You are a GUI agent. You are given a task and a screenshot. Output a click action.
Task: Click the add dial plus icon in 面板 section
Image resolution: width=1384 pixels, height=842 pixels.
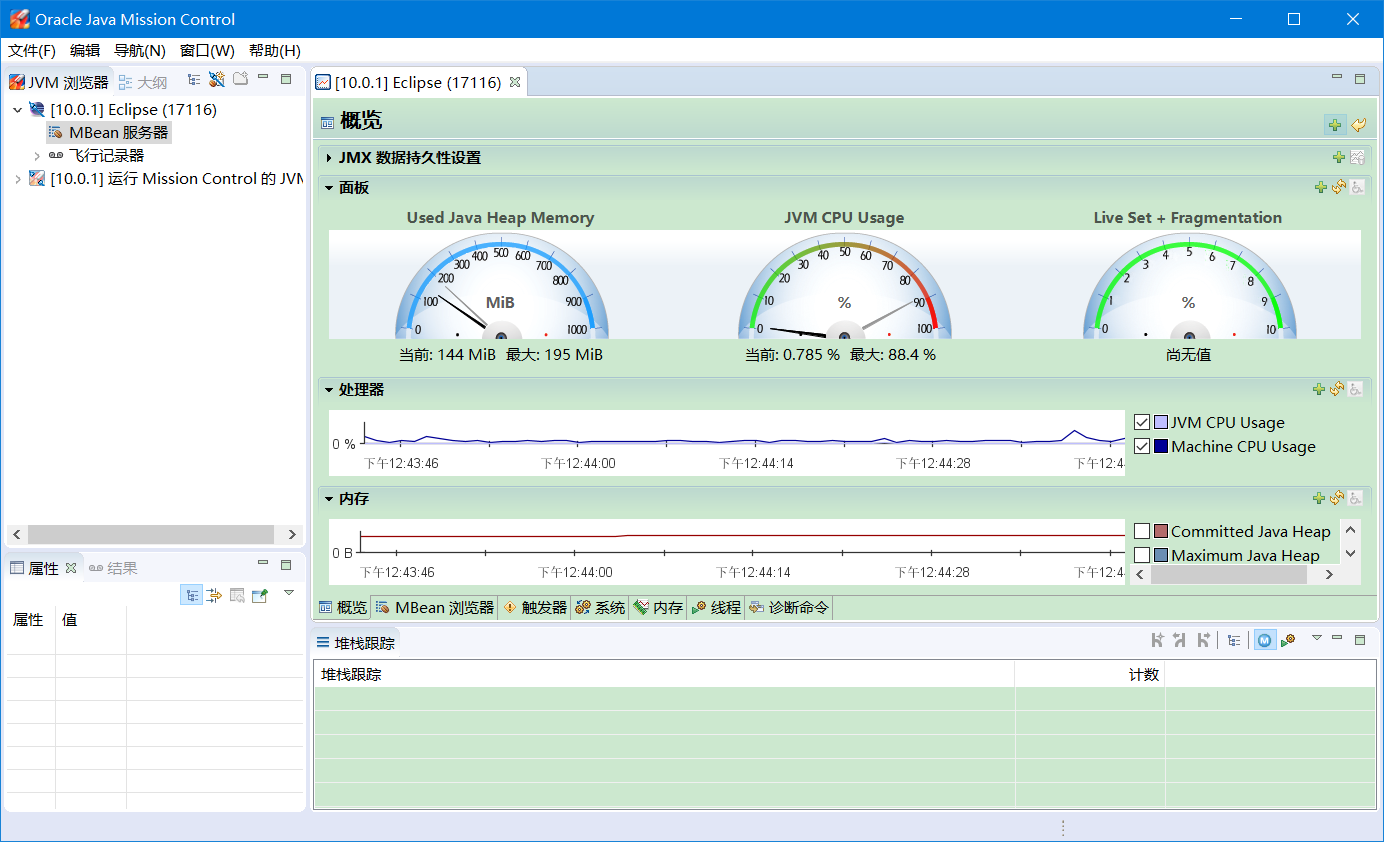coord(1320,187)
